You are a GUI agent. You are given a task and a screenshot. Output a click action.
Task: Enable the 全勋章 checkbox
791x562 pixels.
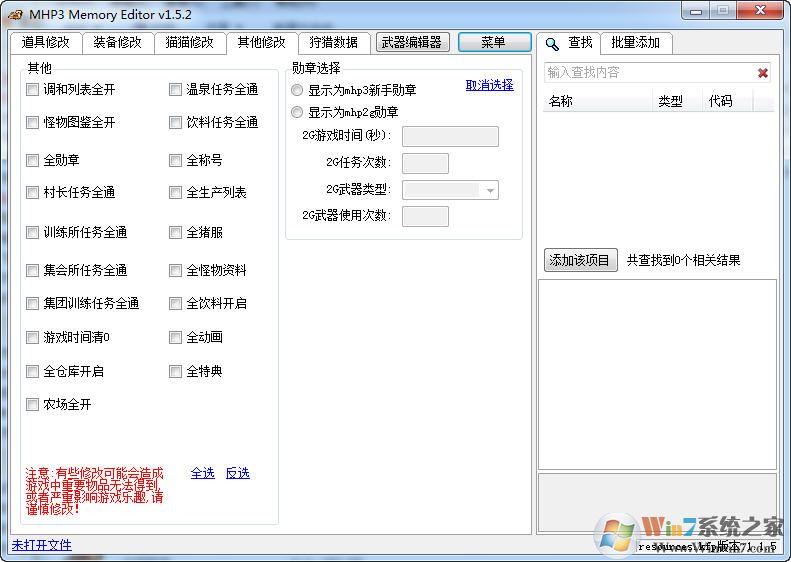click(x=32, y=160)
